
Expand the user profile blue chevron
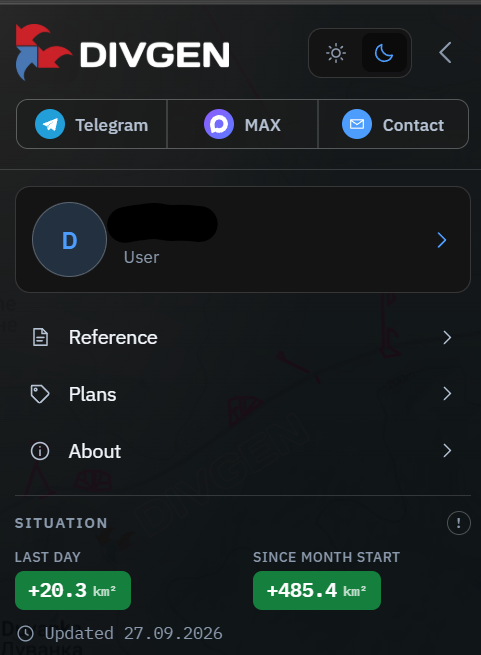tap(442, 240)
